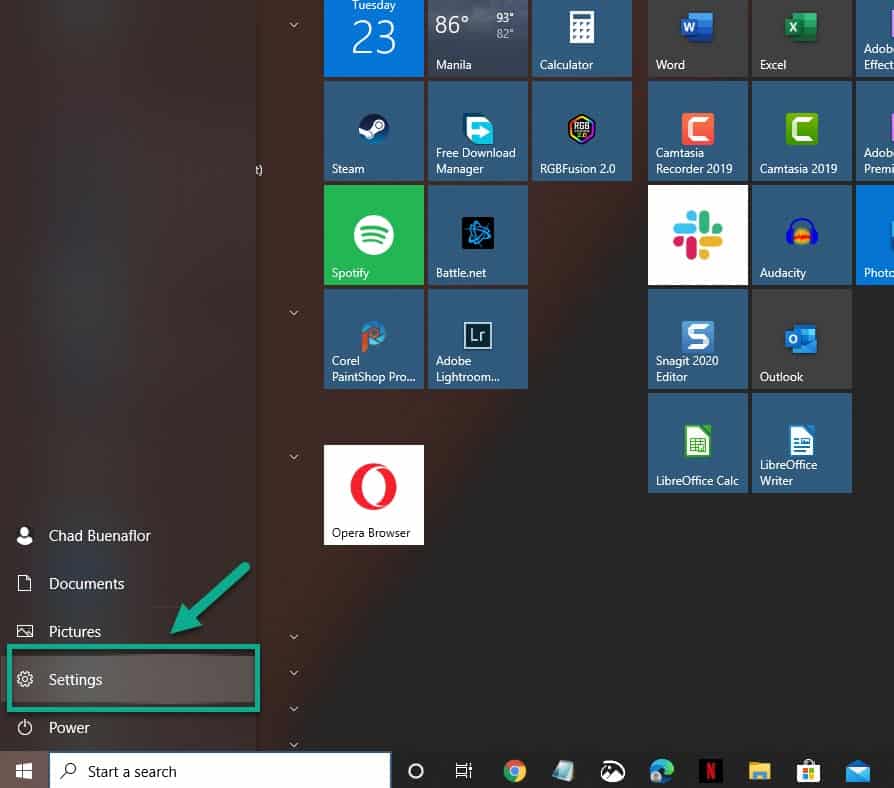The height and width of the screenshot is (788, 894).
Task: Launch Microsoft Word
Action: pyautogui.click(x=697, y=38)
